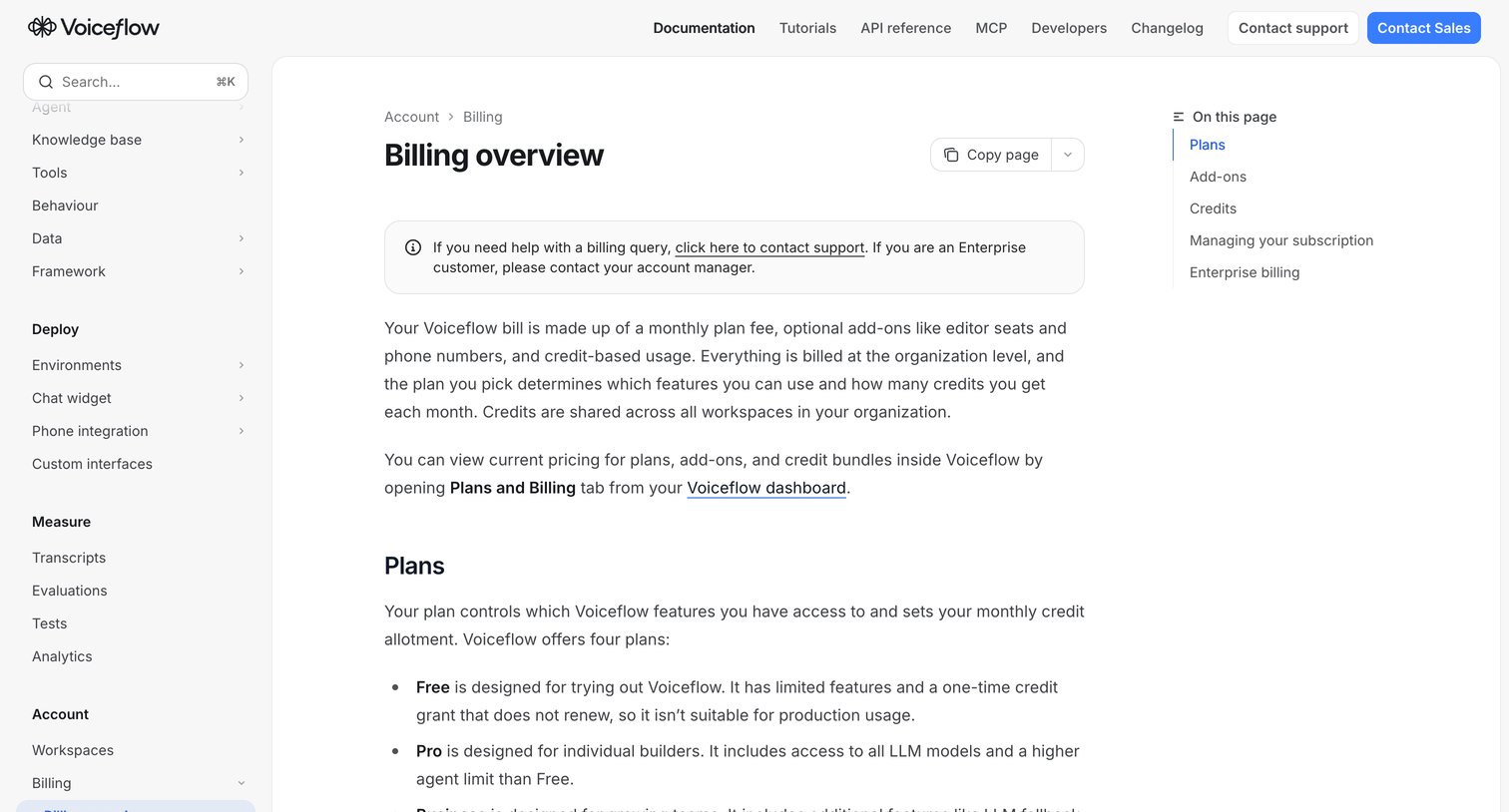
Task: Click the Copy page button
Action: 991,155
